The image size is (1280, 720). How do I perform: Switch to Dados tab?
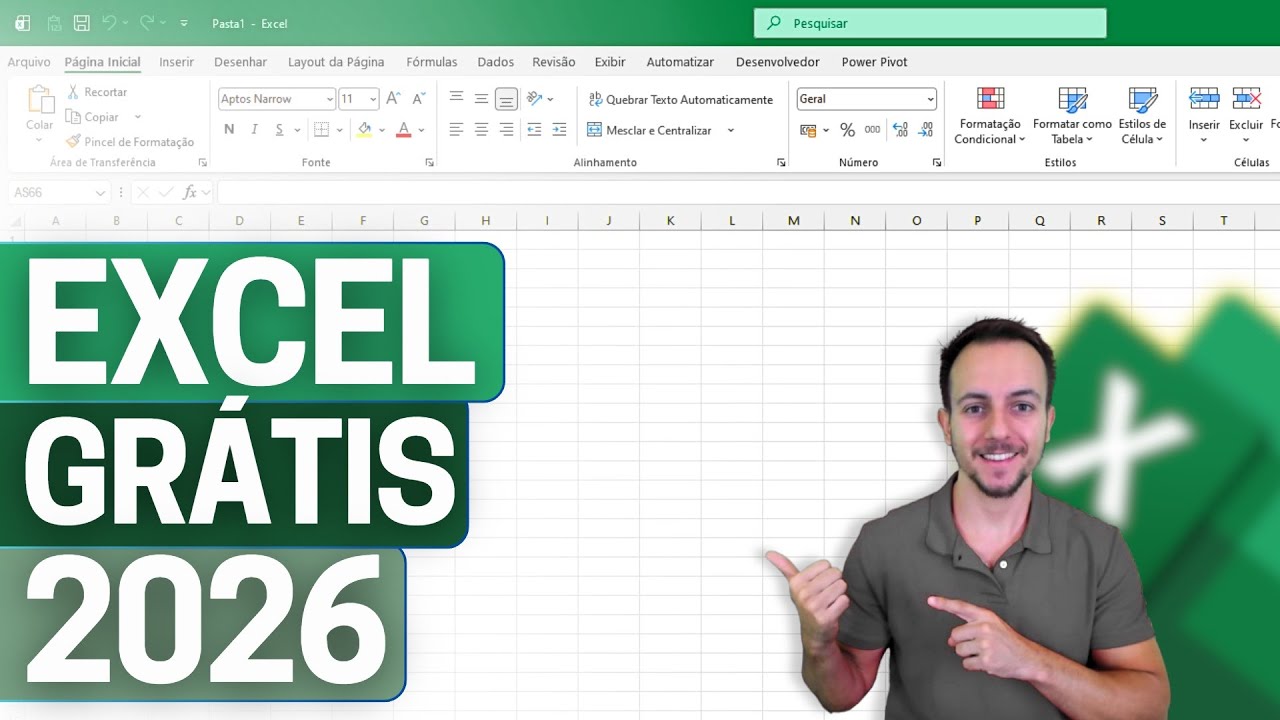[x=496, y=62]
